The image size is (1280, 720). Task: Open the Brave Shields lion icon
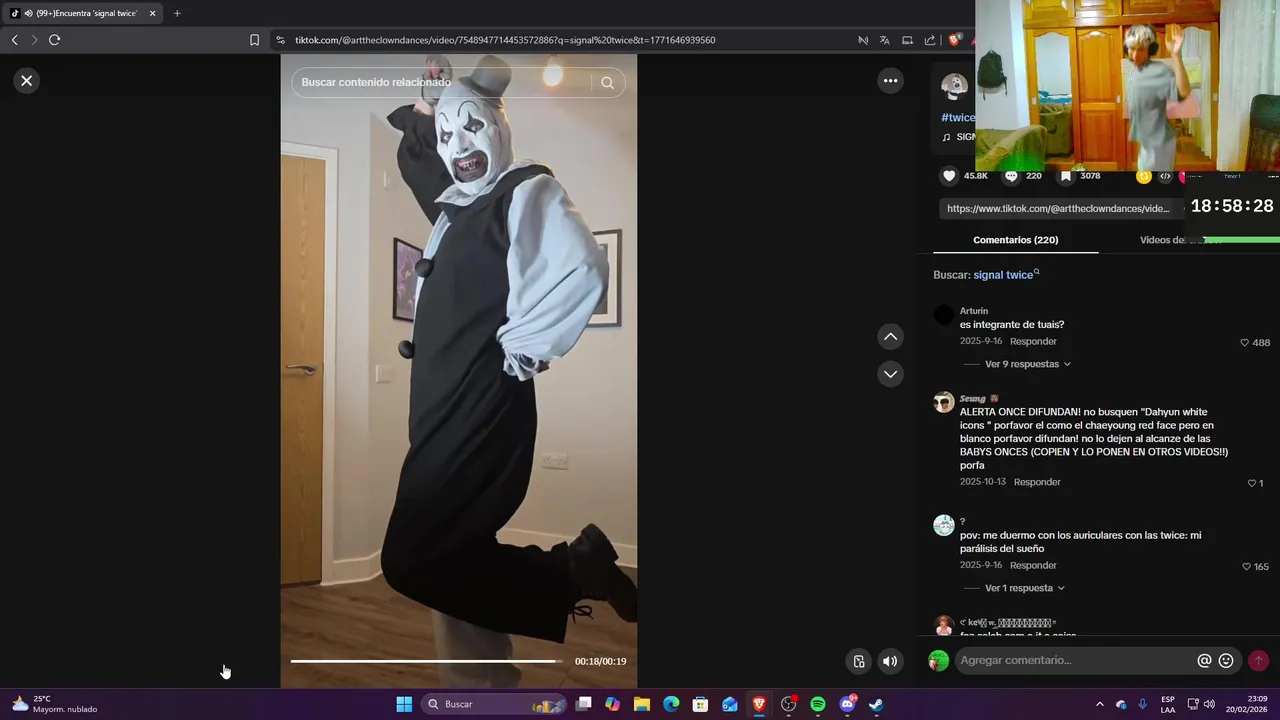coord(955,40)
